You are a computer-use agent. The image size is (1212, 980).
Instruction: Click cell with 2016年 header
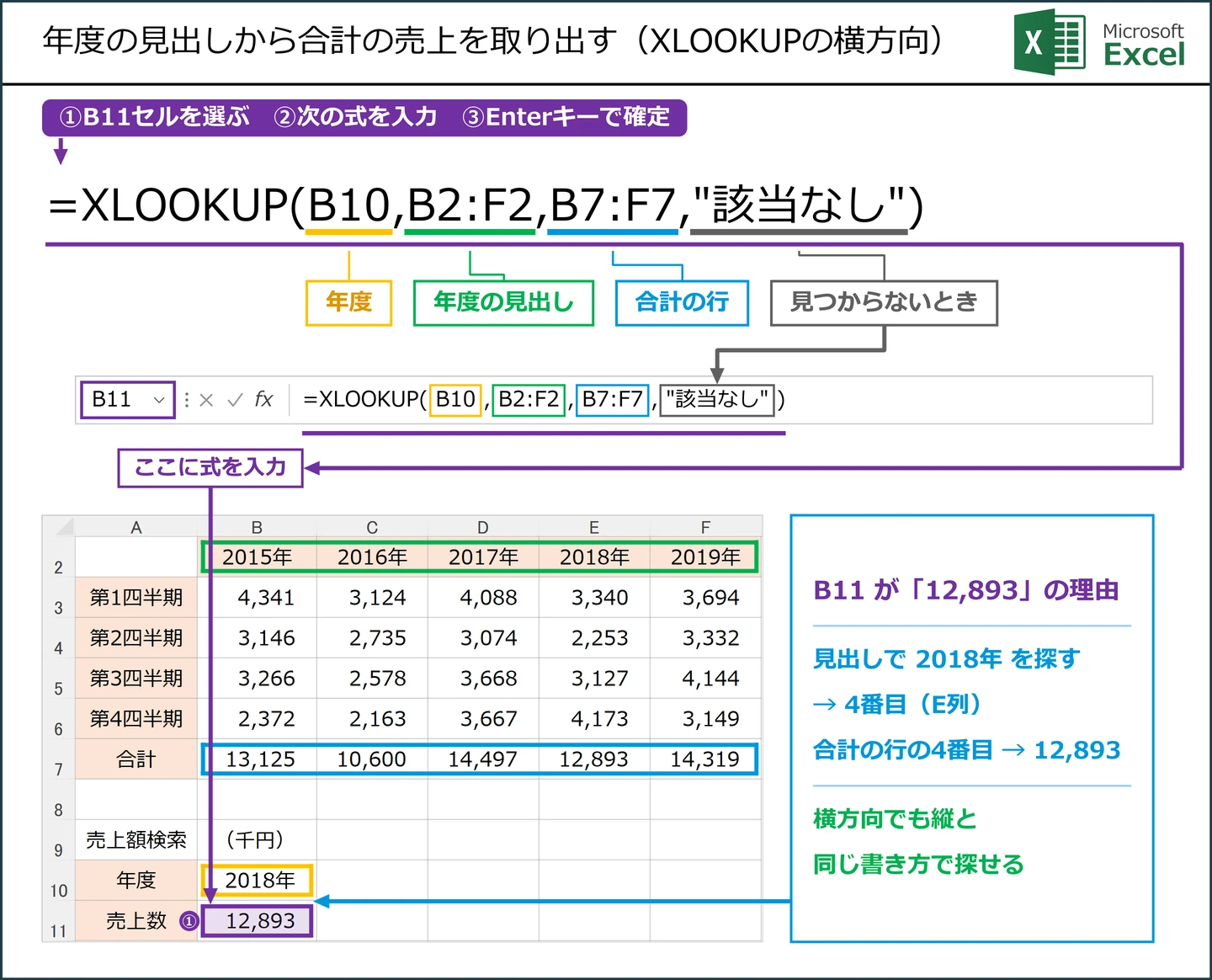372,557
